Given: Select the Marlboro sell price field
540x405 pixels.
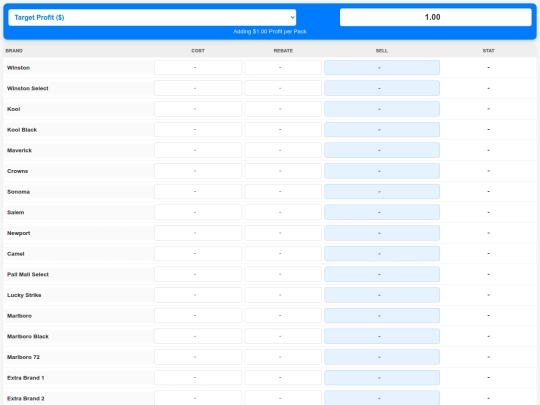Looking at the screenshot, I should tap(382, 315).
